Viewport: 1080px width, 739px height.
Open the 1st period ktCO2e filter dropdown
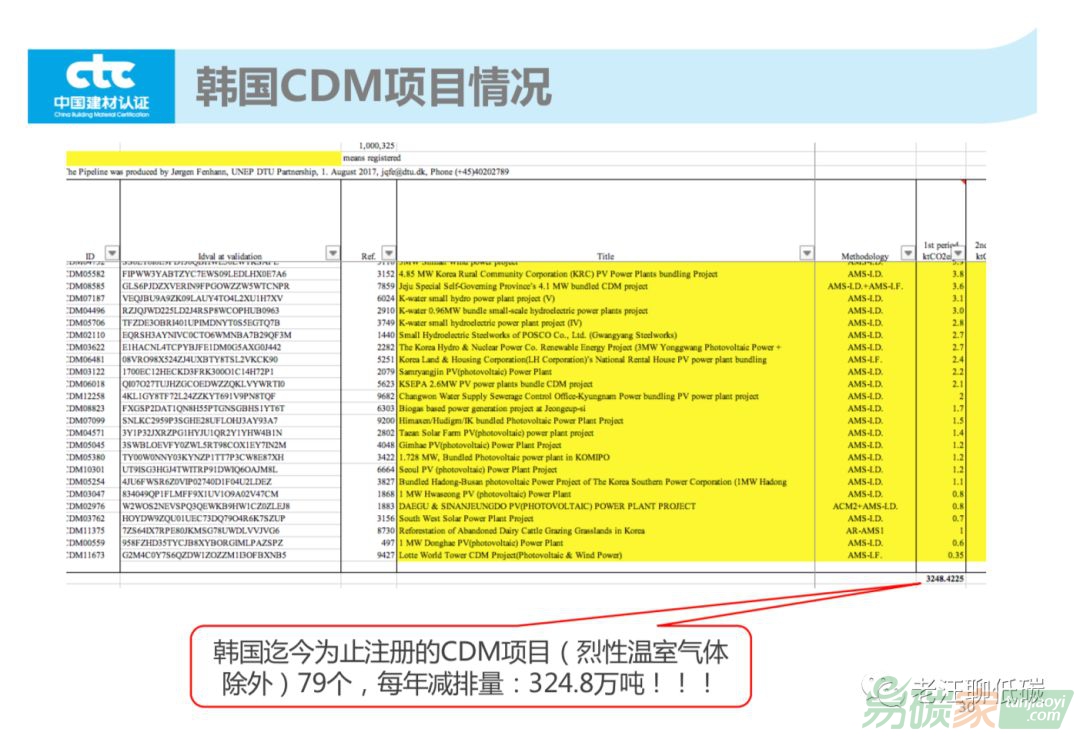(x=958, y=254)
